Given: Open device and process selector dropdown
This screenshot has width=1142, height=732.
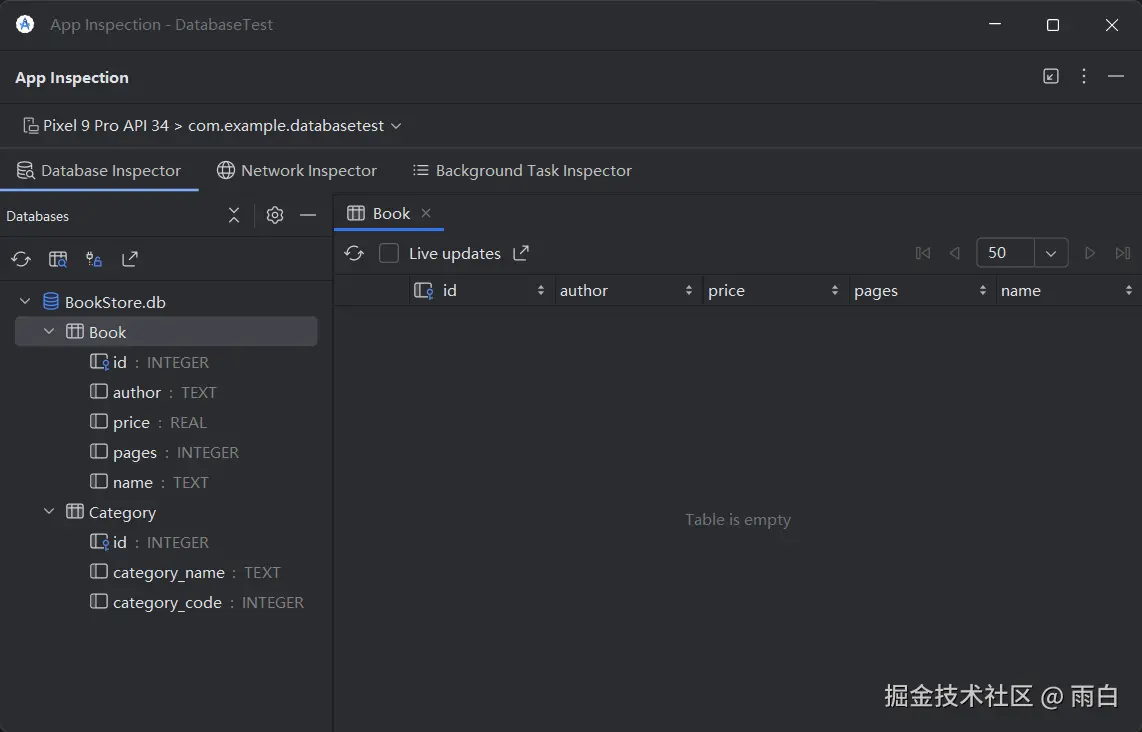Looking at the screenshot, I should coord(212,125).
